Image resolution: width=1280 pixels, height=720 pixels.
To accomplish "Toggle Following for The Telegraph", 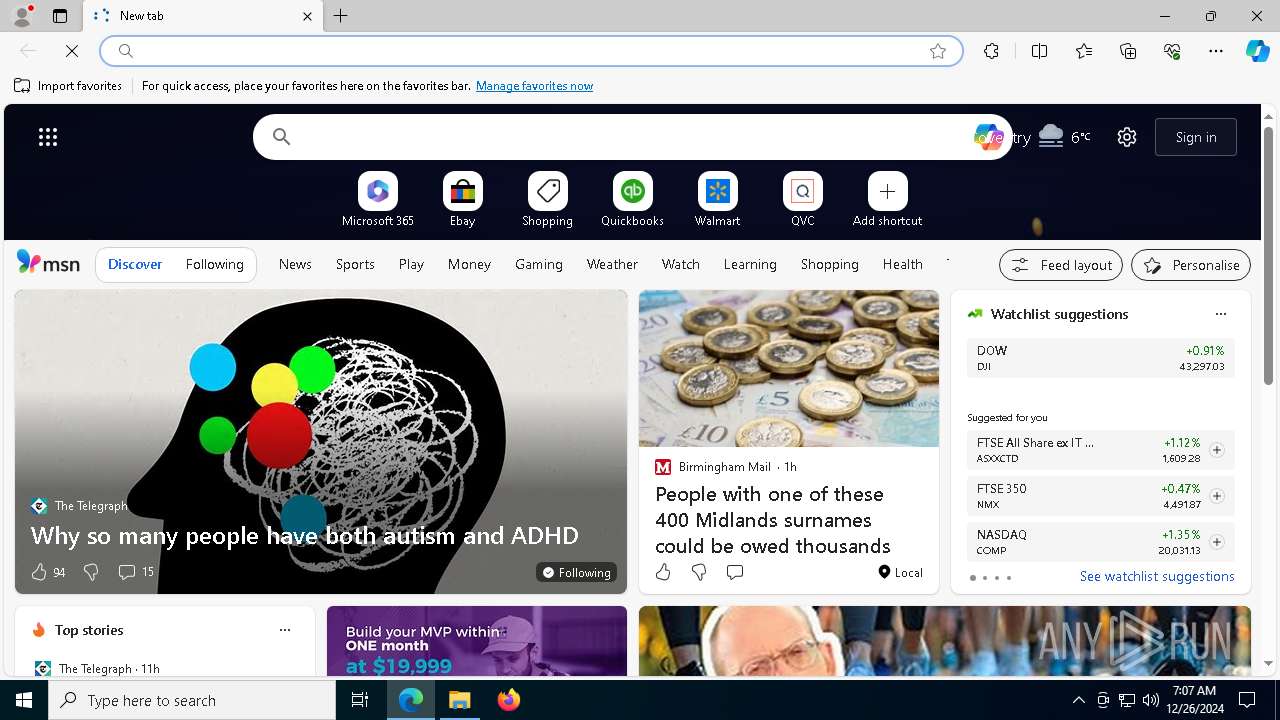I will coord(576,573).
